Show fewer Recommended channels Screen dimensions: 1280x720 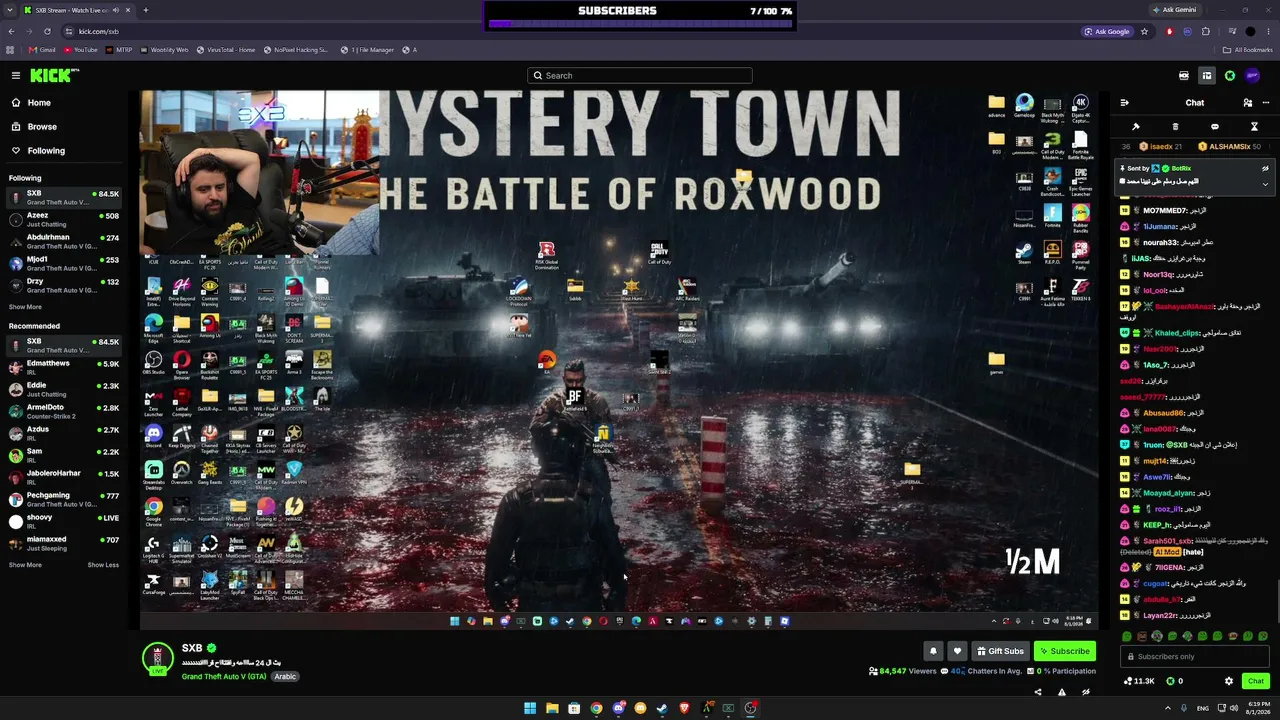[x=103, y=565]
